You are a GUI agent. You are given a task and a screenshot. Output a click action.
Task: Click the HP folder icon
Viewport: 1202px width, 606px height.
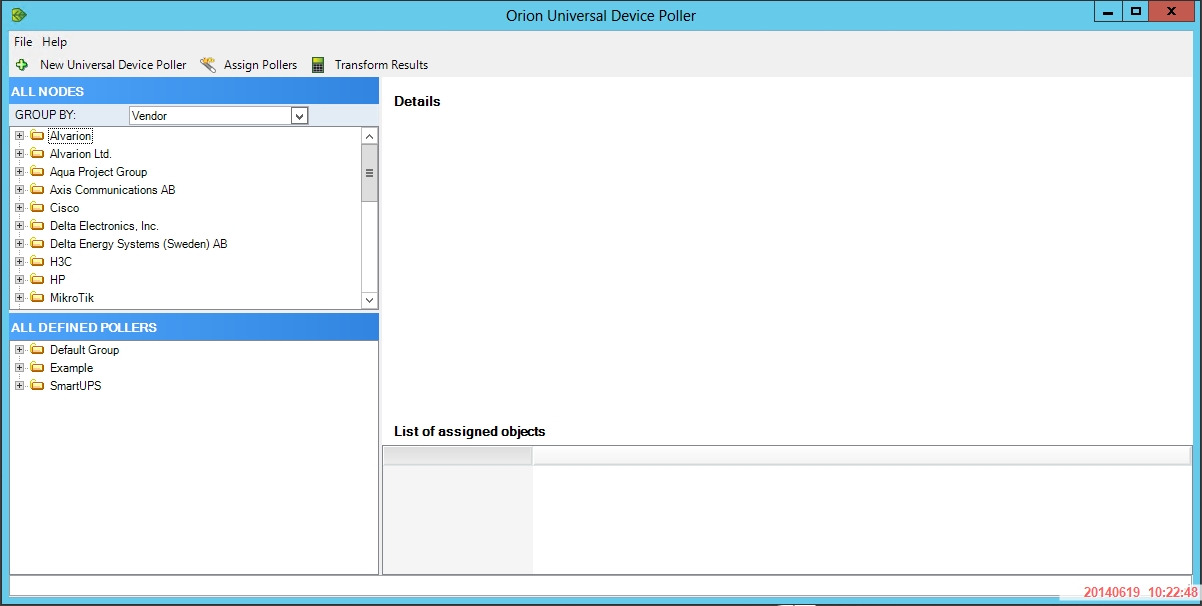37,280
